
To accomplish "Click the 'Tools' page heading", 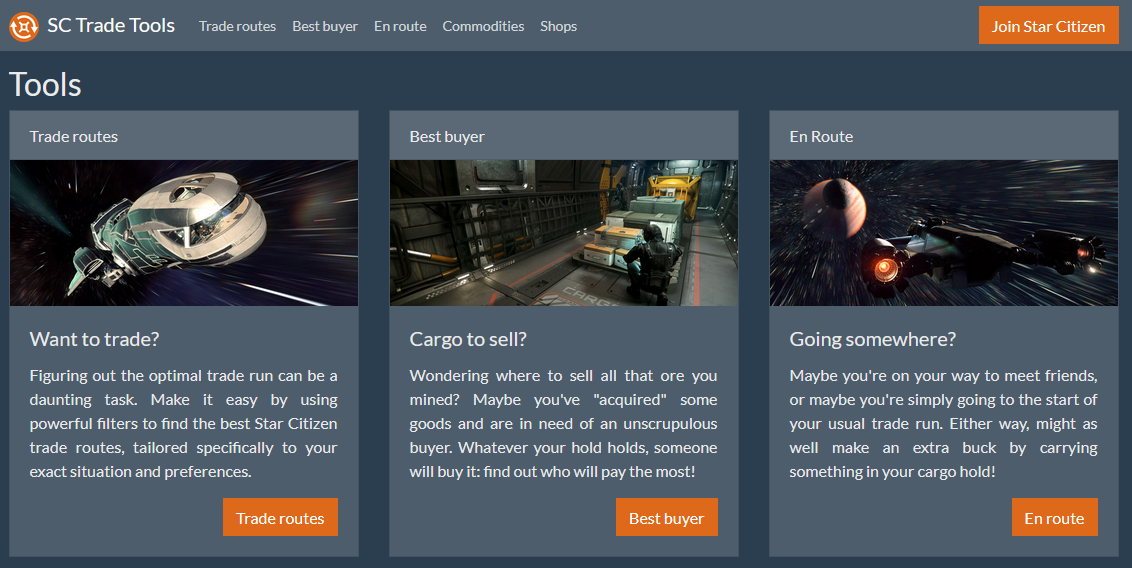I will (45, 85).
